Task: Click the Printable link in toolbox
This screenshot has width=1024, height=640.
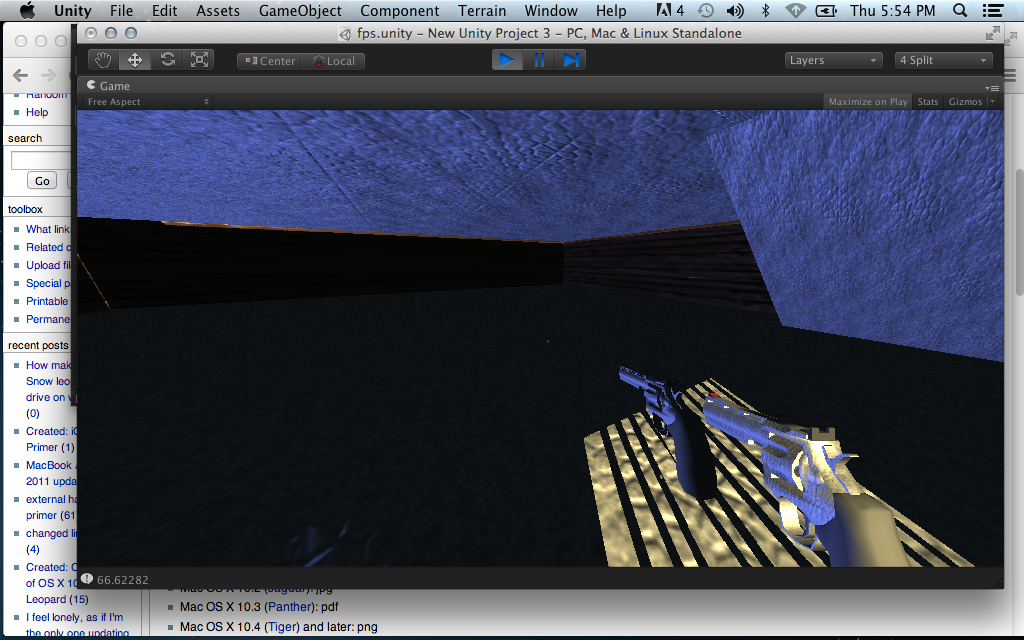Action: (x=47, y=301)
